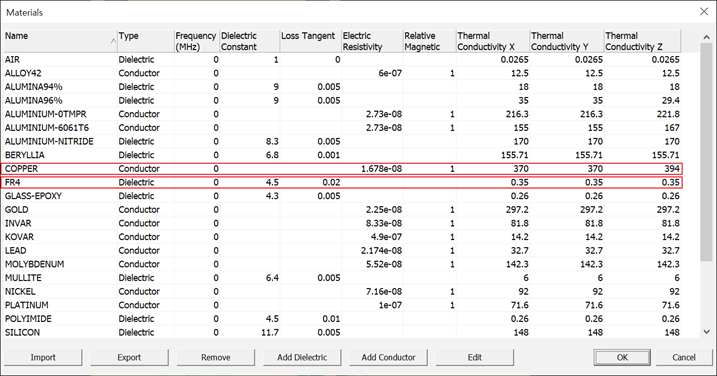Click ALUMINIUM-6061T6 conductivity Z value 167
Viewport: 717px width, 376px height.
coord(672,128)
